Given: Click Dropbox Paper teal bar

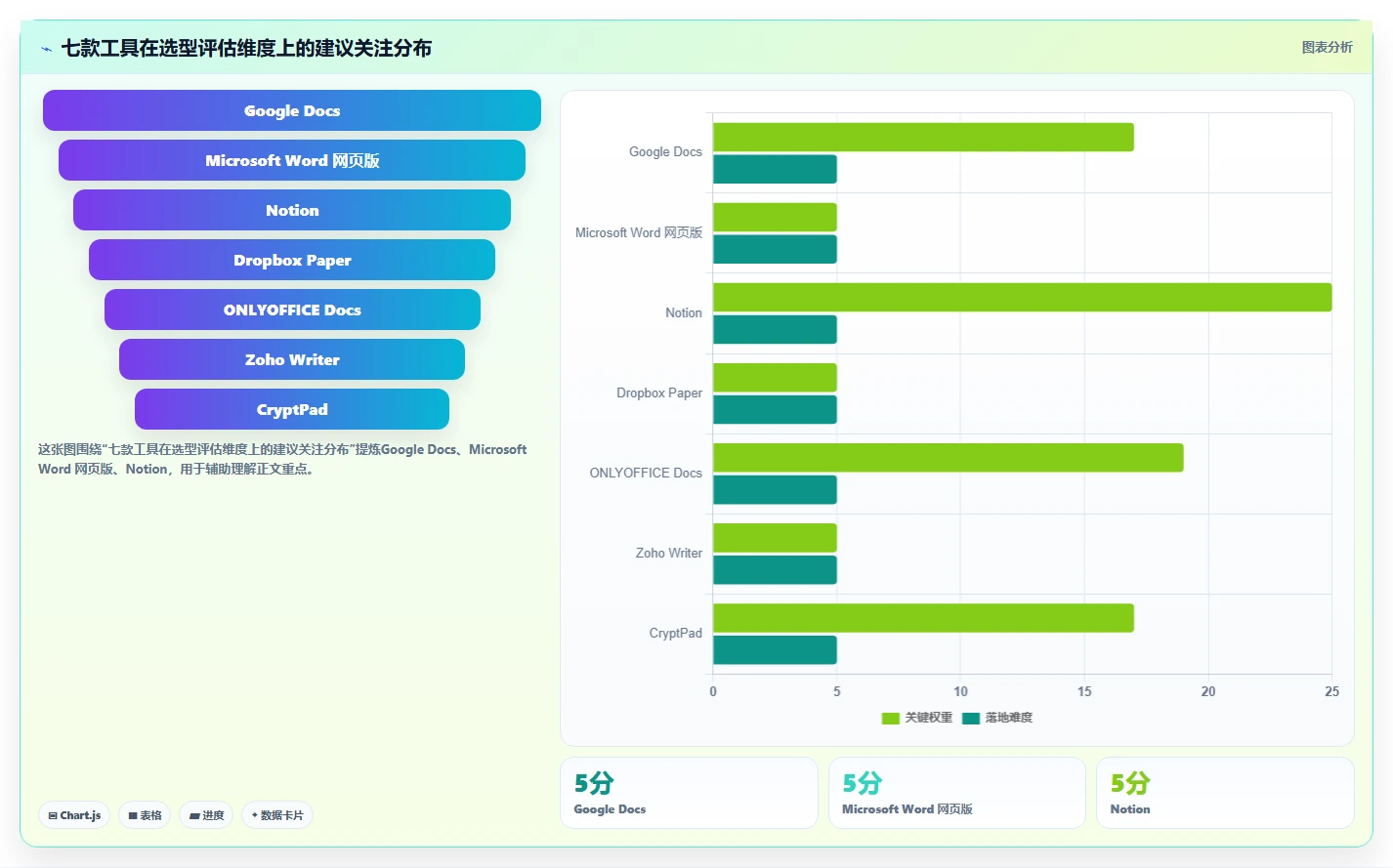Looking at the screenshot, I should pyautogui.click(x=775, y=409).
